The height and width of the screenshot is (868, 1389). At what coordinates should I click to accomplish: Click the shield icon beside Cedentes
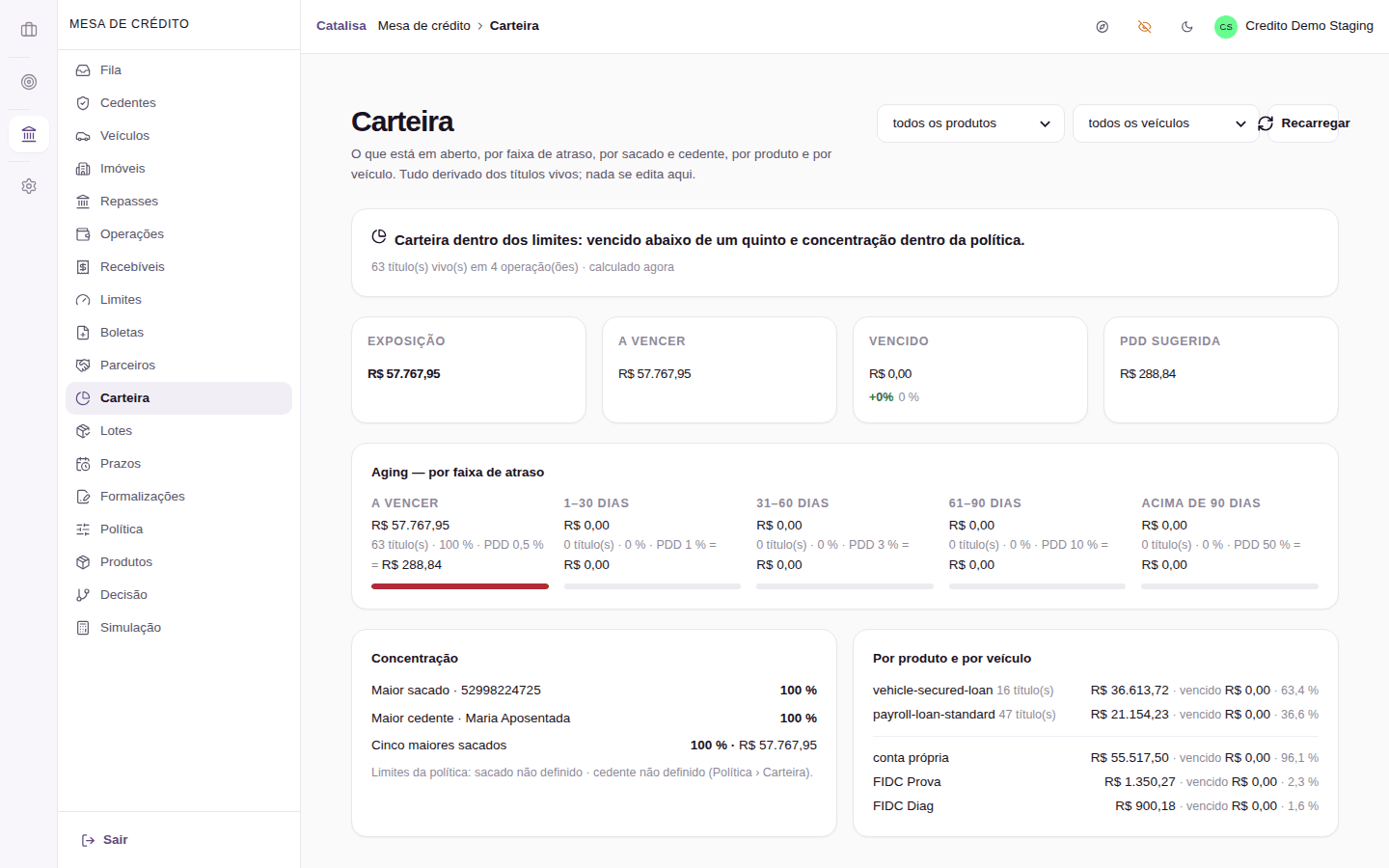83,103
